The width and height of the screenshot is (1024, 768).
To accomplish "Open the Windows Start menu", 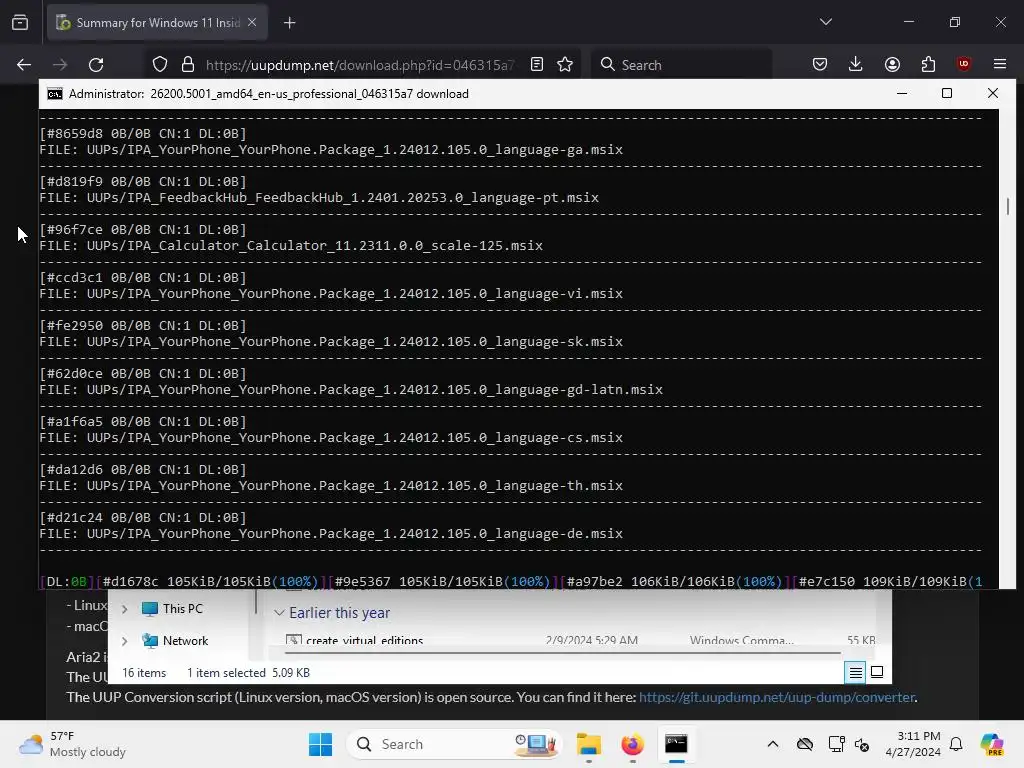I will (x=320, y=744).
